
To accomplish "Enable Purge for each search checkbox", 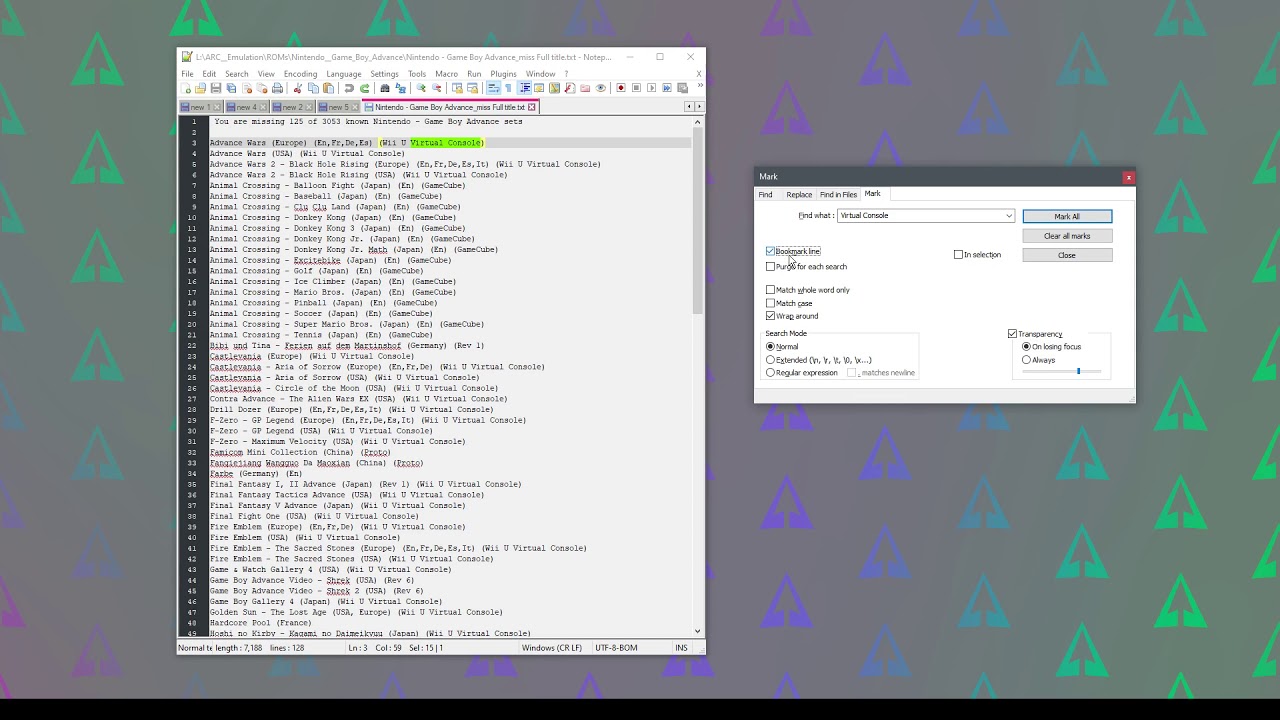I will coord(770,267).
